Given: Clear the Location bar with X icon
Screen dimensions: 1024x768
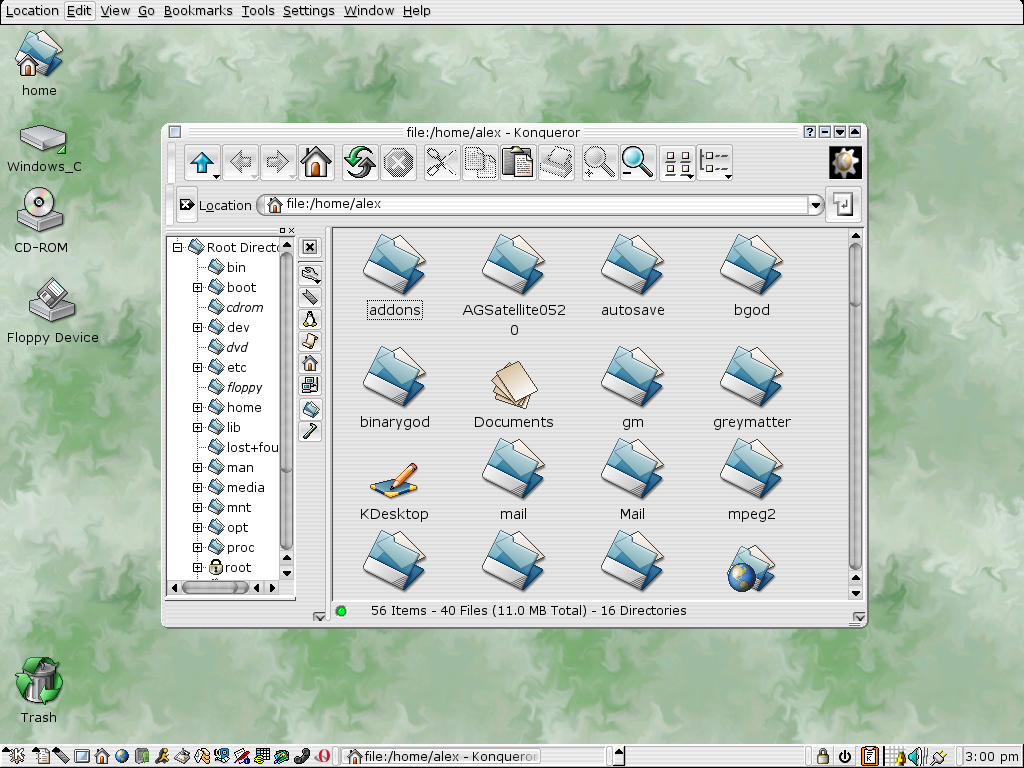Looking at the screenshot, I should click(x=186, y=205).
